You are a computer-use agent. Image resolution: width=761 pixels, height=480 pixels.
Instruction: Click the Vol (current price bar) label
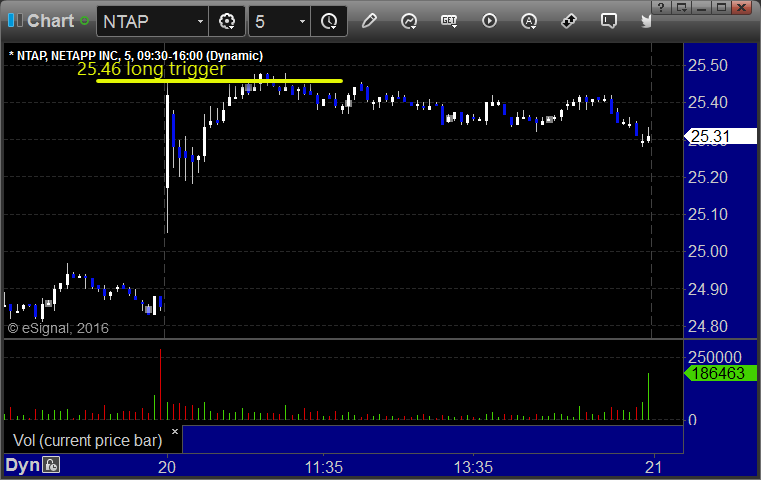coord(87,440)
